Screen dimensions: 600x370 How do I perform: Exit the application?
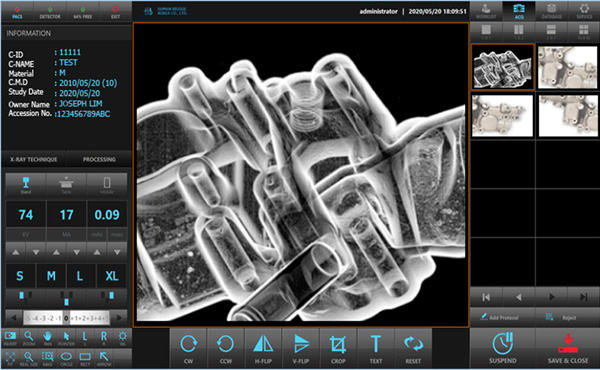point(115,12)
